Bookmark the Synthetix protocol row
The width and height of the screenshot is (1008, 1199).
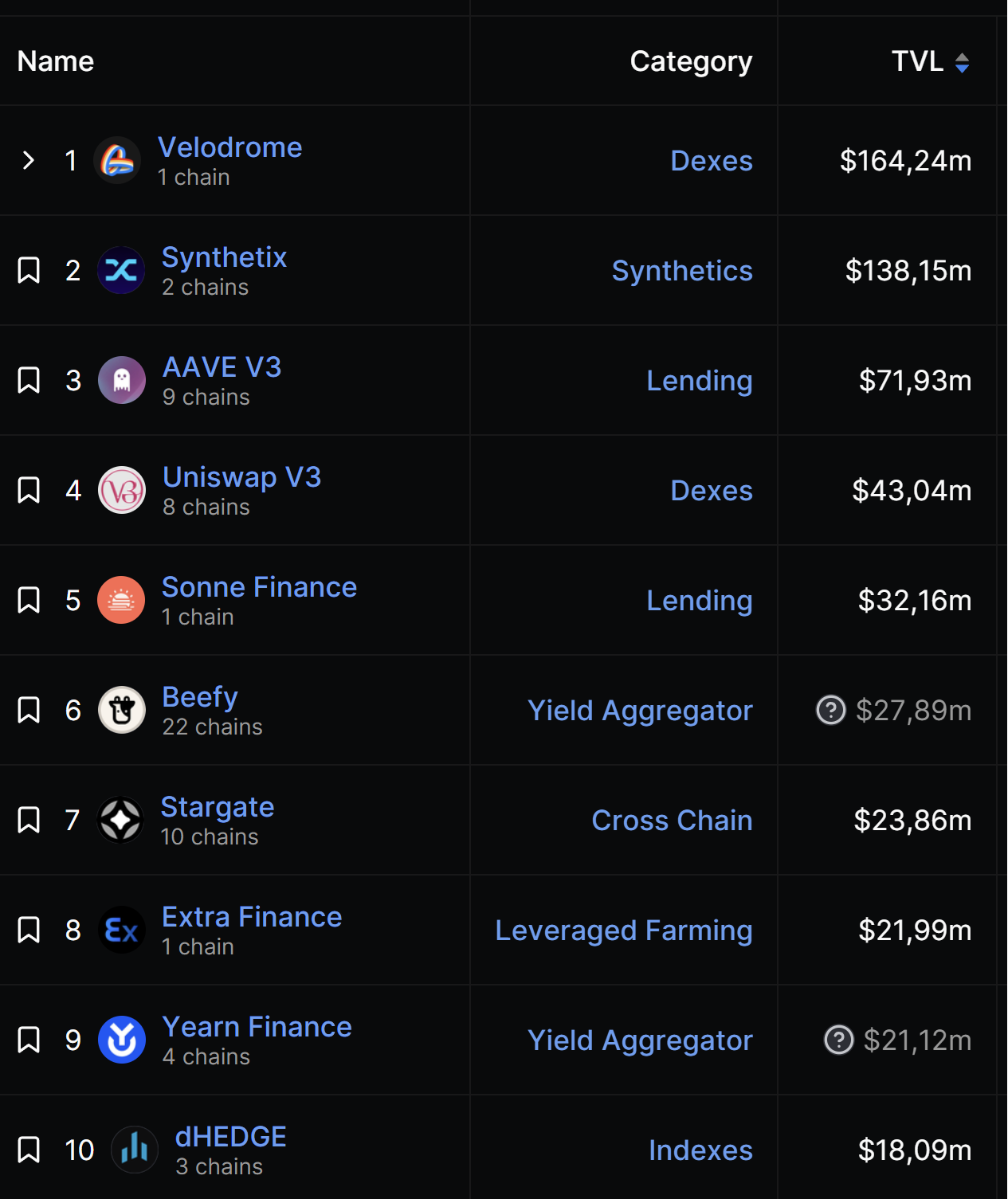[x=29, y=270]
